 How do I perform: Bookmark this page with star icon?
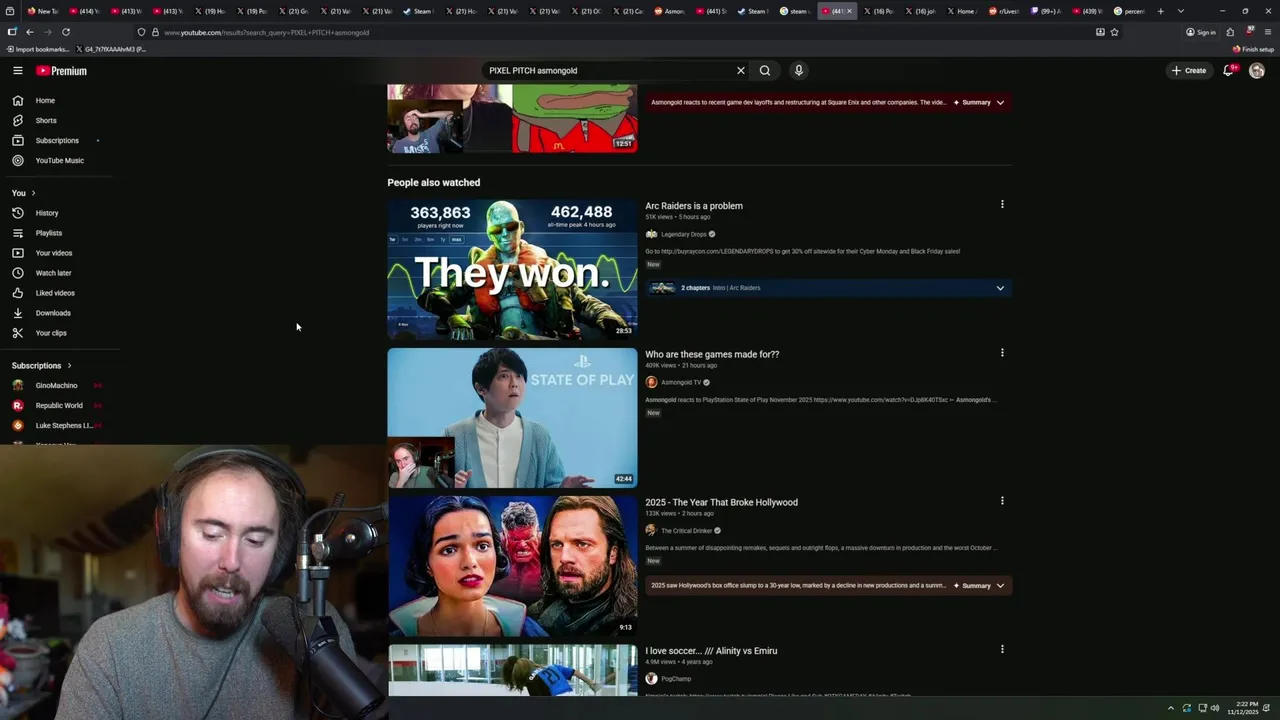coord(1114,32)
